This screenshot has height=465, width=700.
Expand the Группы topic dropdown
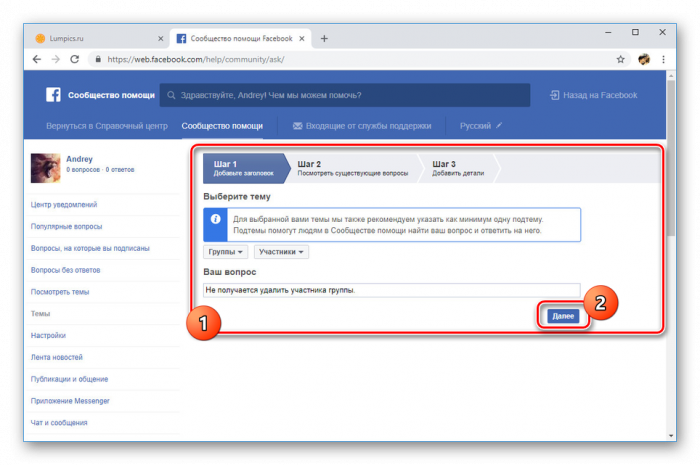point(225,251)
